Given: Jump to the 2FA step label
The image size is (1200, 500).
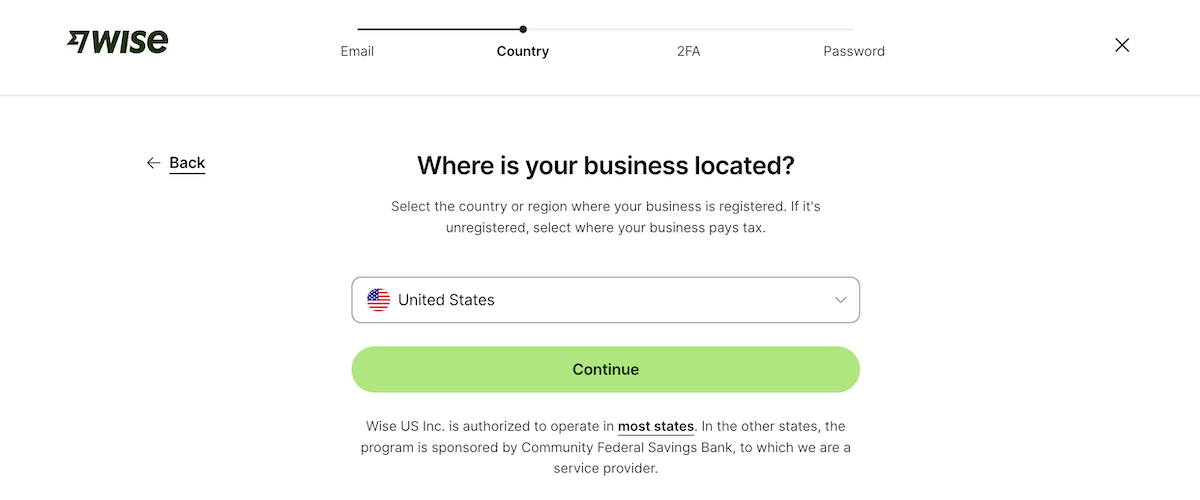Looking at the screenshot, I should (x=688, y=51).
